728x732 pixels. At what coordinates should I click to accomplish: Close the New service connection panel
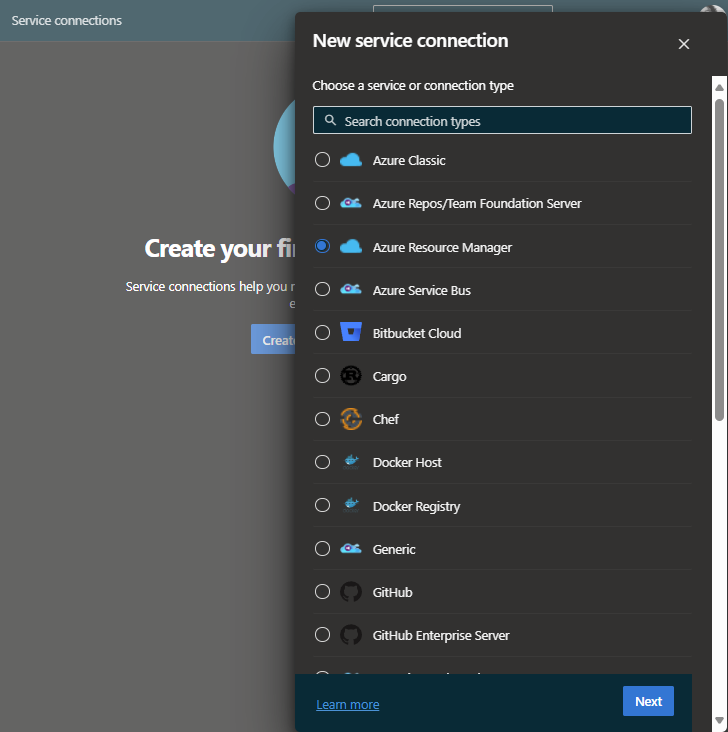pyautogui.click(x=684, y=44)
